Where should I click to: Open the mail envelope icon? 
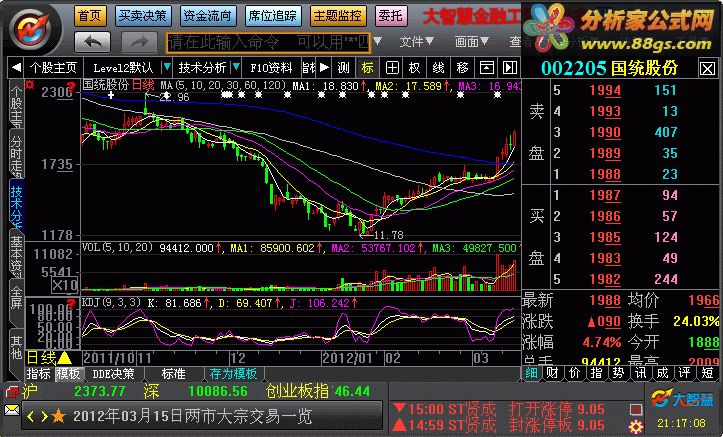click(x=12, y=410)
